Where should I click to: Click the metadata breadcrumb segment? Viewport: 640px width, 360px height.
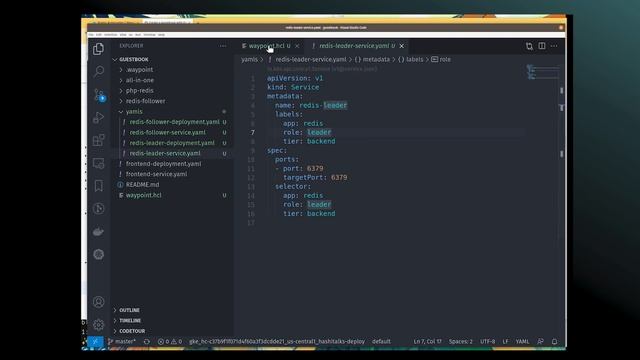click(x=372, y=60)
